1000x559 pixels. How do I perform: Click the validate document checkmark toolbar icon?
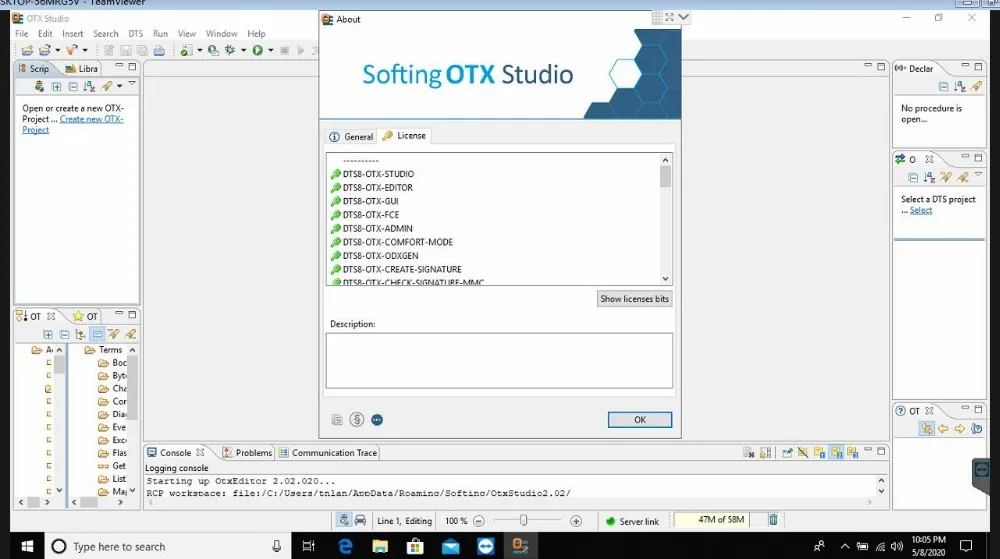[186, 50]
